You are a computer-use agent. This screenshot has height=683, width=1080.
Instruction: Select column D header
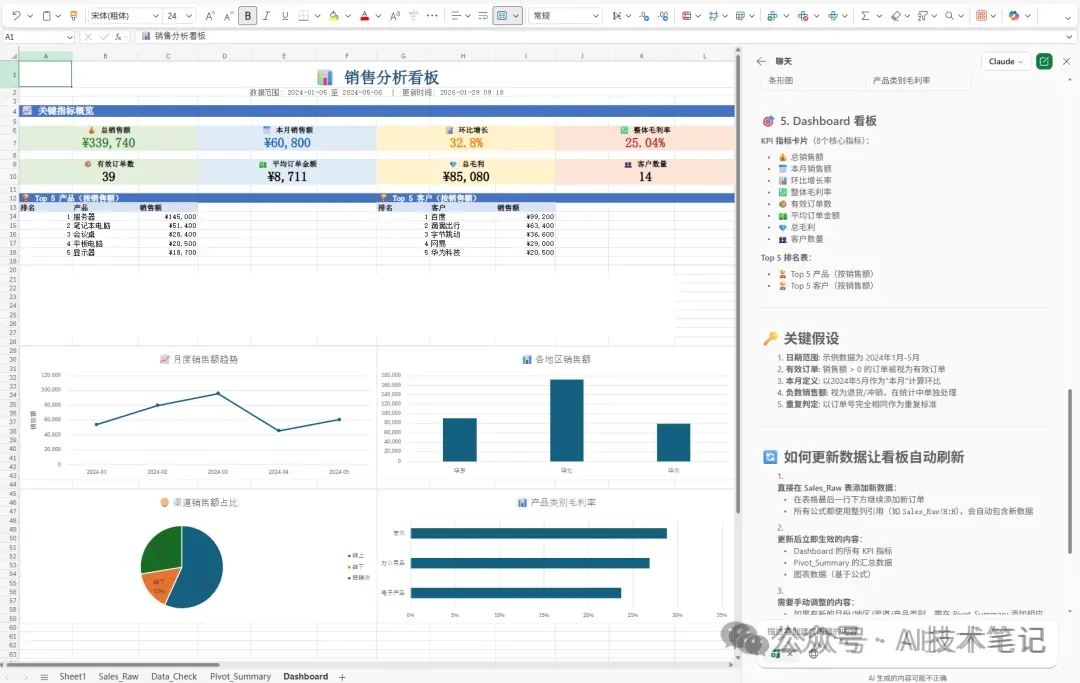click(224, 56)
